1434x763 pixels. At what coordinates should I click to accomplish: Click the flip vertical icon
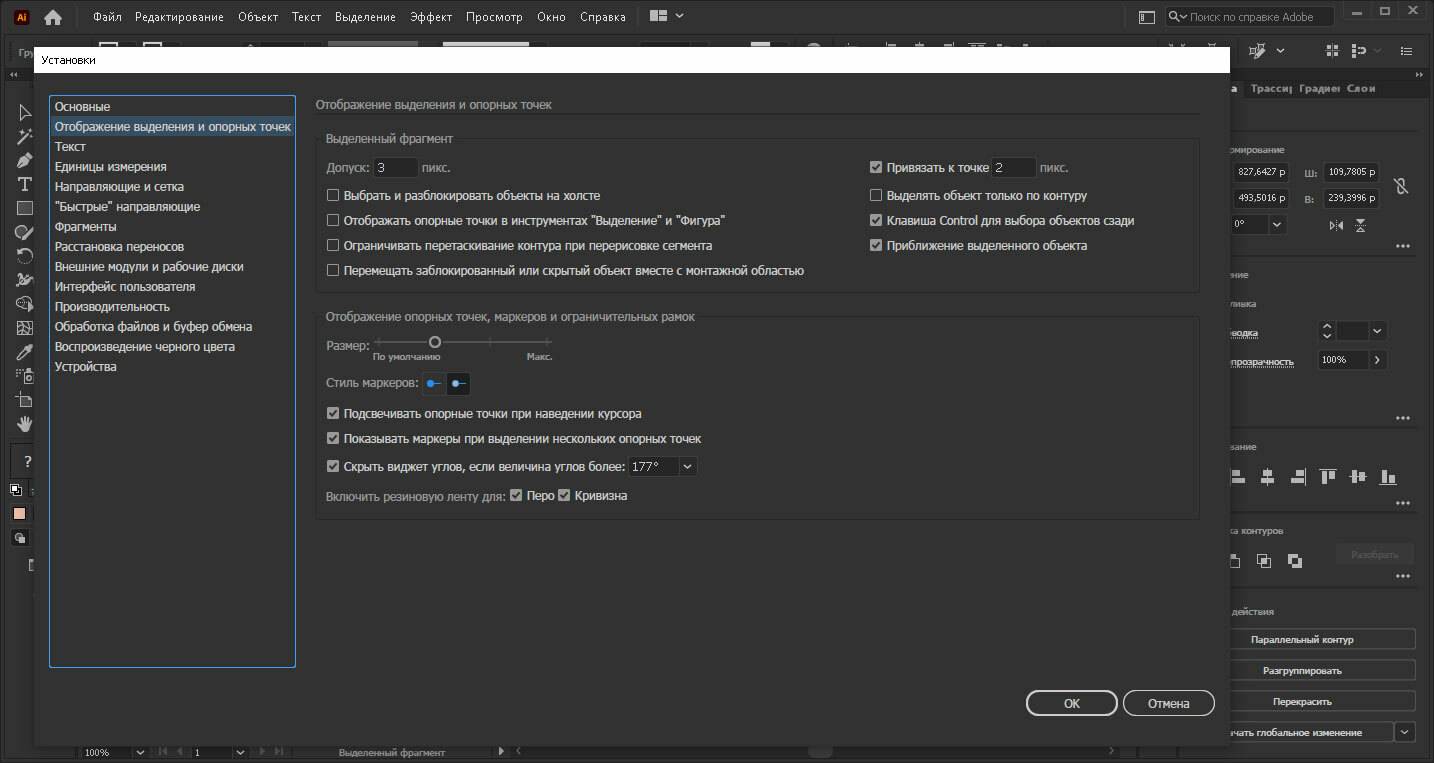click(x=1361, y=226)
